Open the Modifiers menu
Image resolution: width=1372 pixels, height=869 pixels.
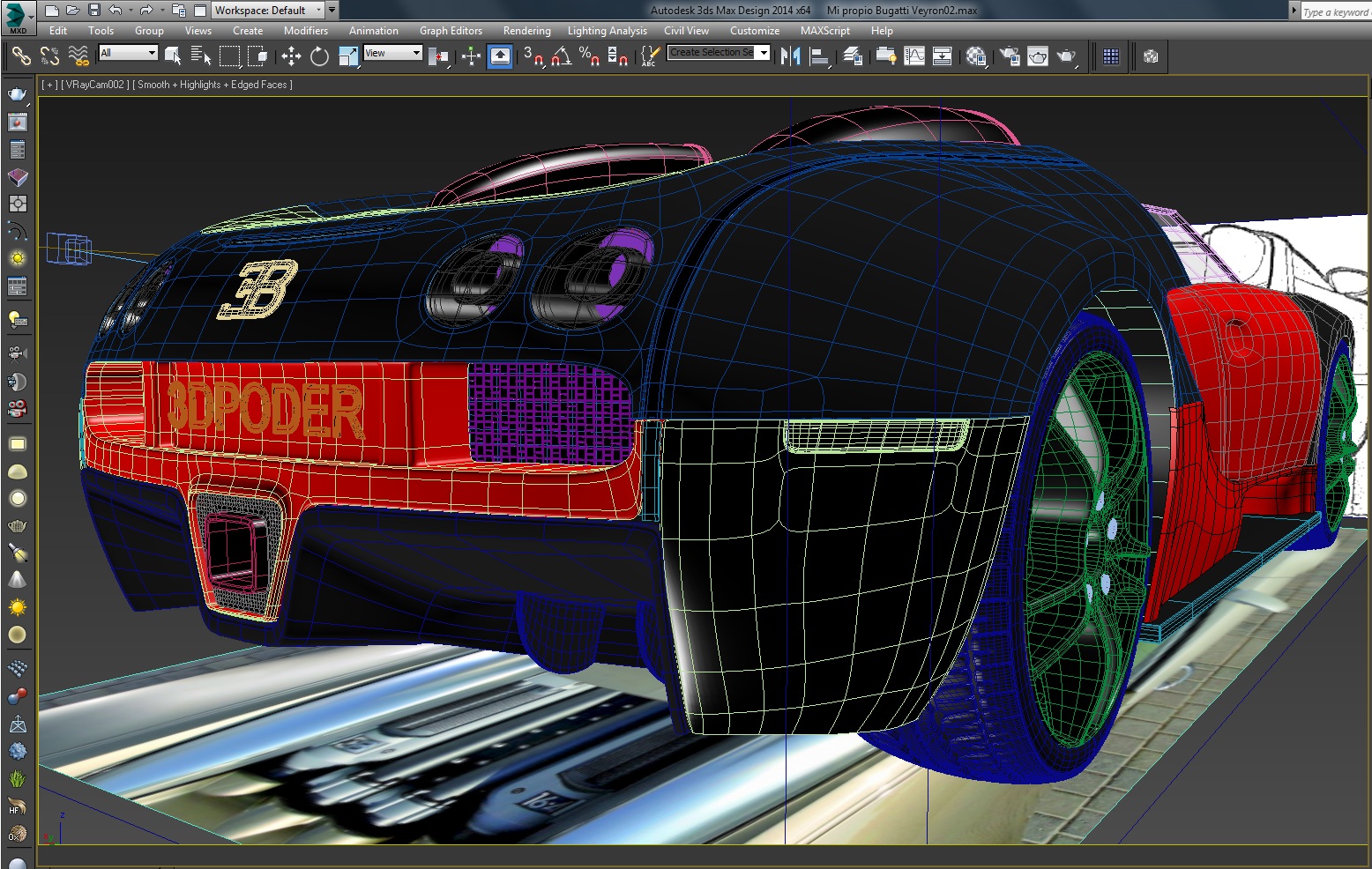coord(306,31)
